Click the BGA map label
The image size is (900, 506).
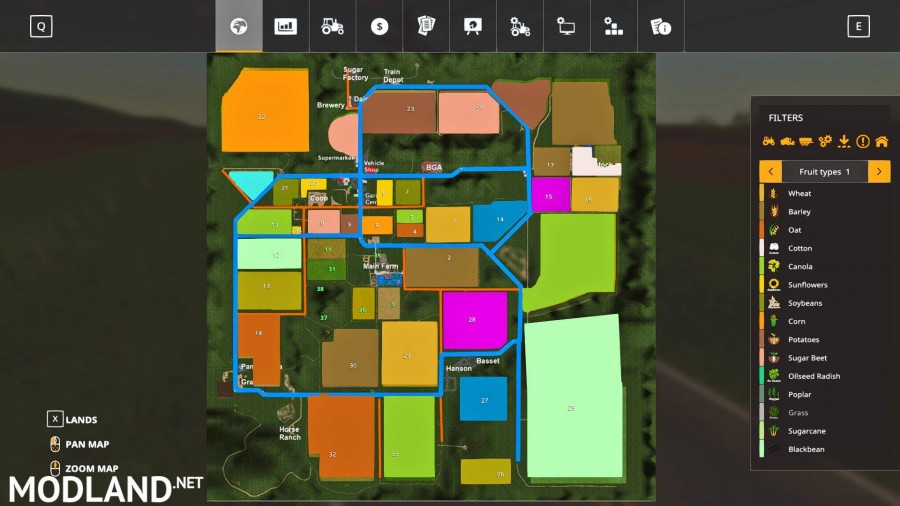[x=434, y=168]
